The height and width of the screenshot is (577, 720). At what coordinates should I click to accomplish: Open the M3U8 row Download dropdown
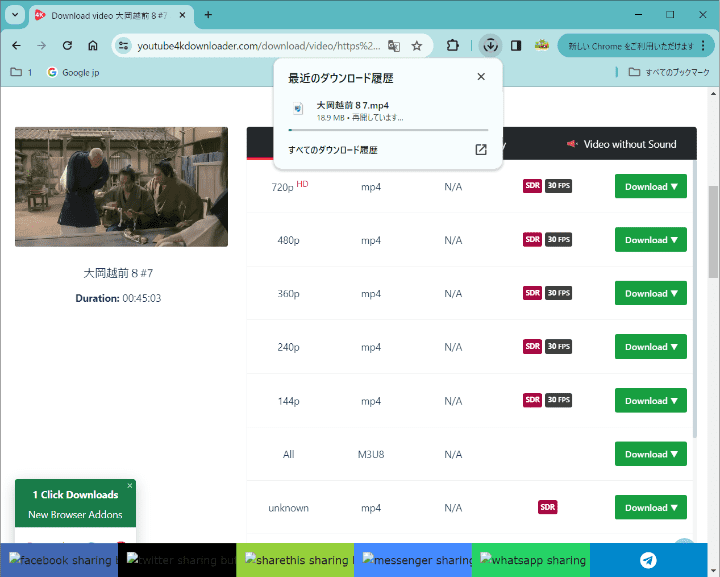coord(650,454)
